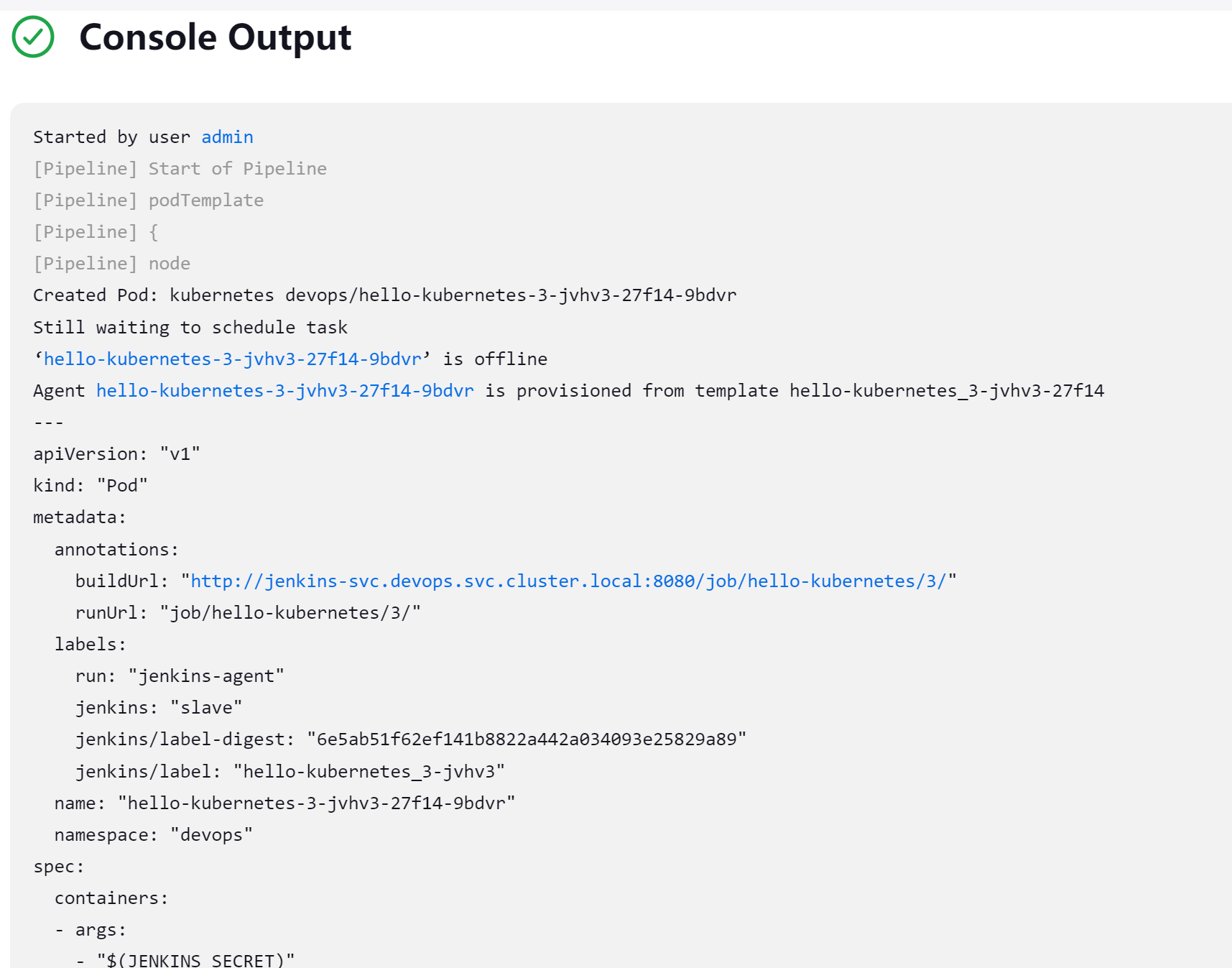Viewport: 1232px width, 968px height.
Task: Click the 'Started by user' text
Action: tap(112, 137)
